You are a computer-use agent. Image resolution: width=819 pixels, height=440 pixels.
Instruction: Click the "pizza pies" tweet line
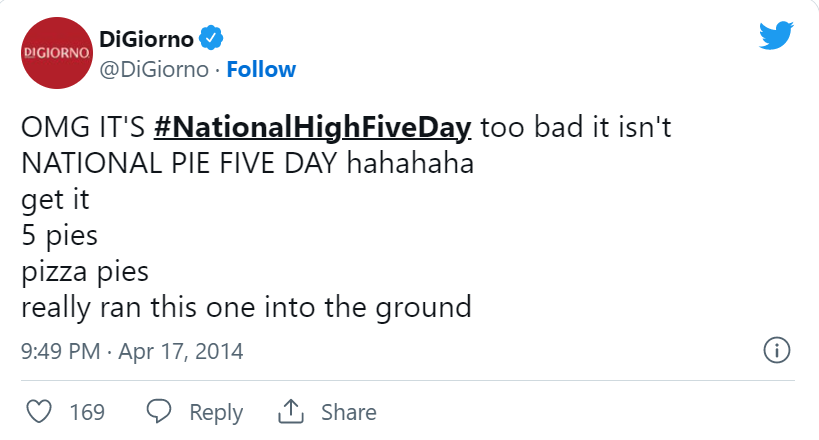tap(85, 271)
